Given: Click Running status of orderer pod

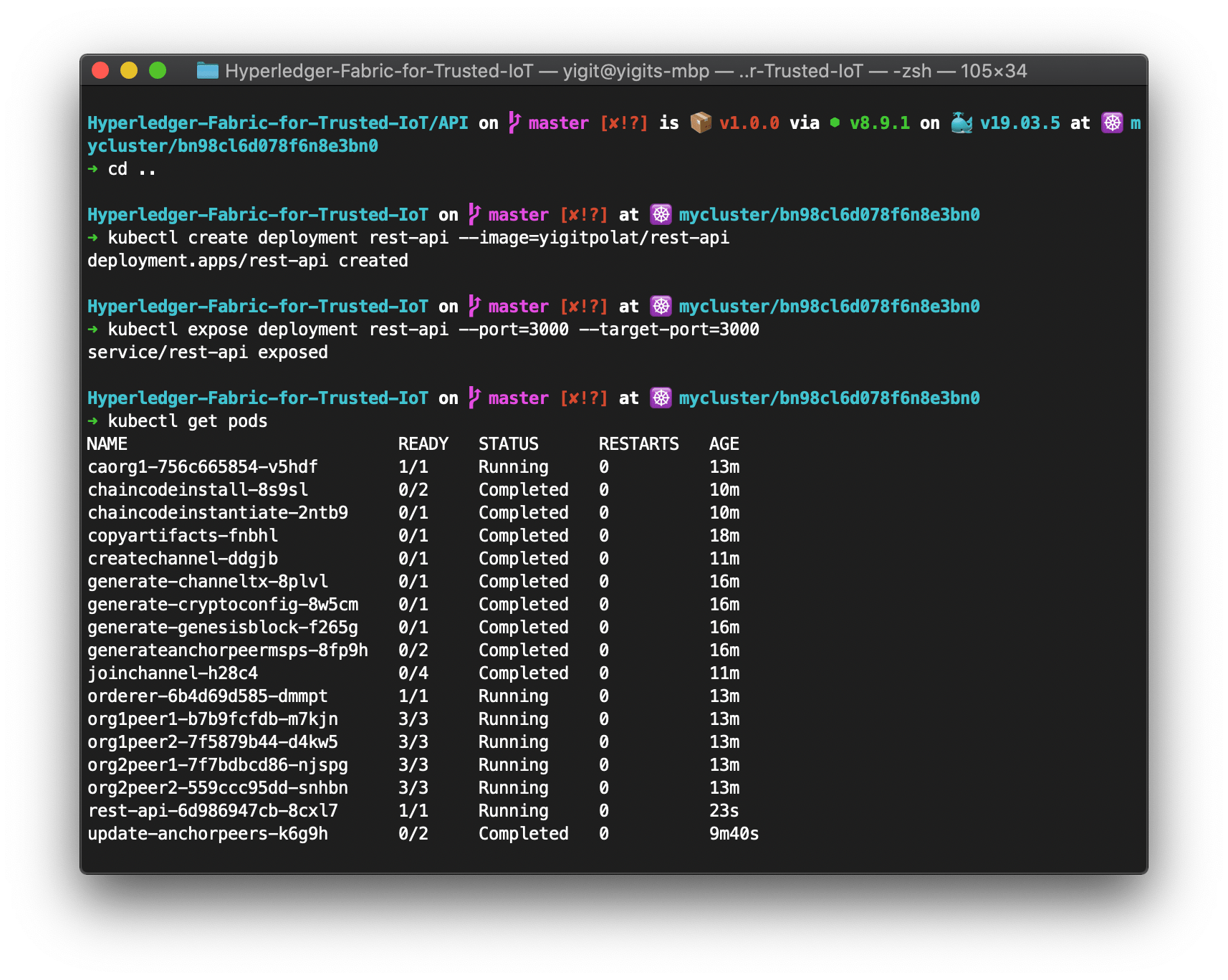Looking at the screenshot, I should (514, 696).
